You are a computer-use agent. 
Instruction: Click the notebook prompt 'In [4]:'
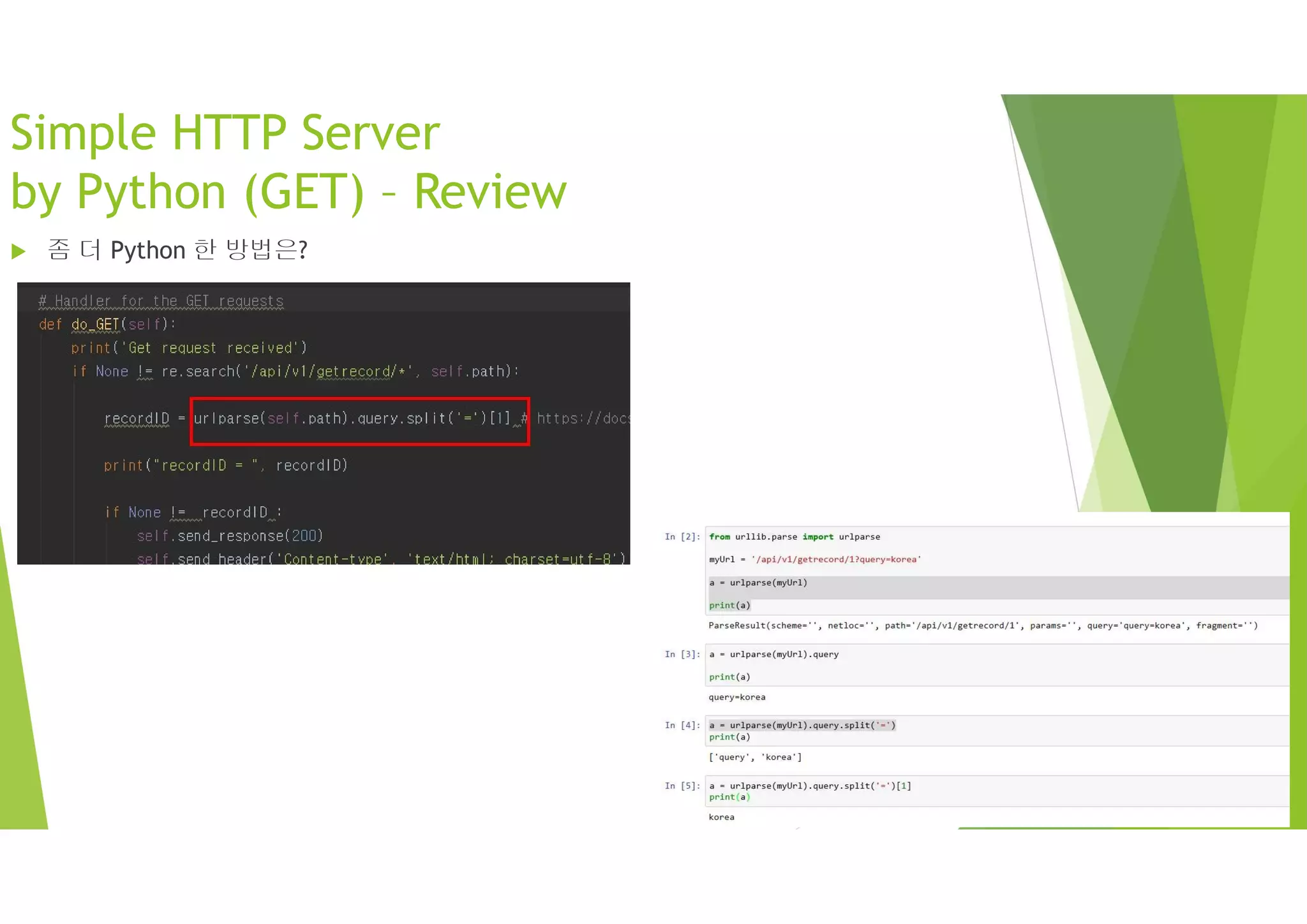tap(682, 725)
